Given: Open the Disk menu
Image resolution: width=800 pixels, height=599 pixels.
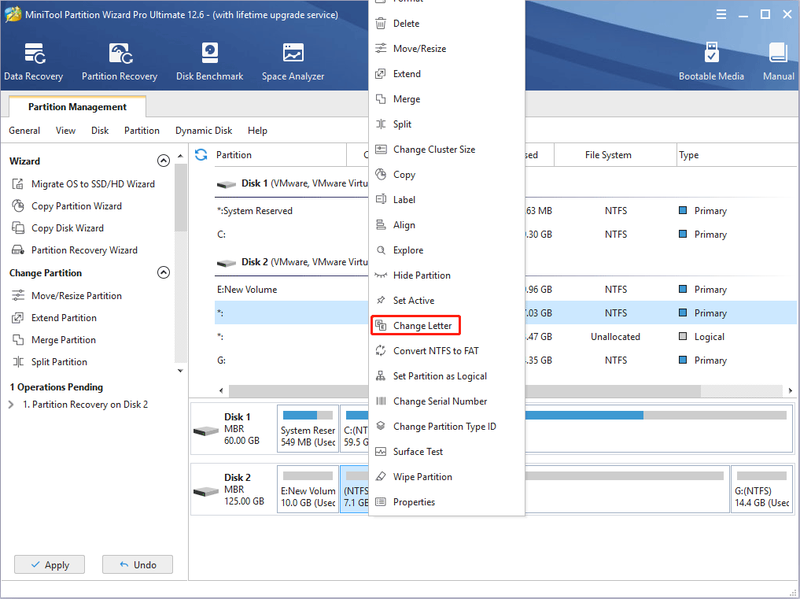Looking at the screenshot, I should point(100,131).
